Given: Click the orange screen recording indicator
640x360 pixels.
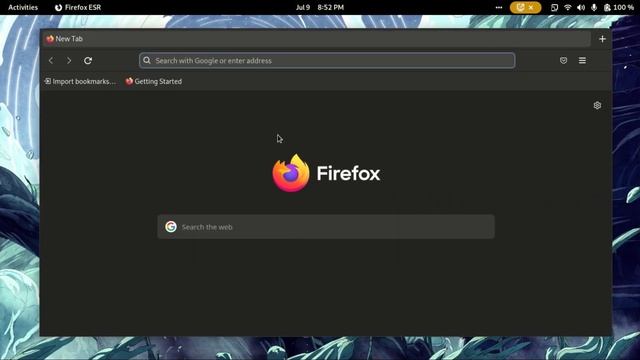Looking at the screenshot, I should (525, 7).
